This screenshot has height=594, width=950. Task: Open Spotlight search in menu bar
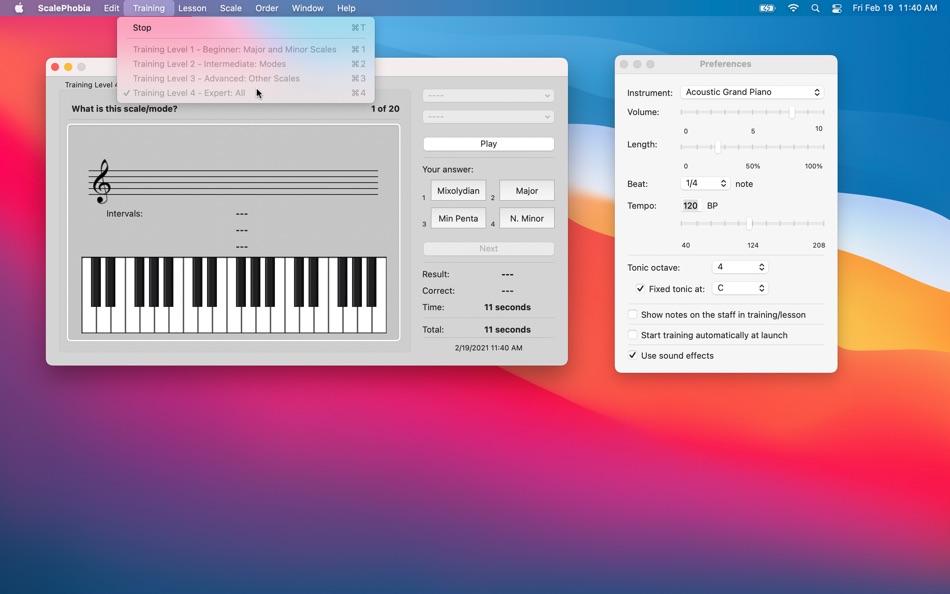[815, 8]
